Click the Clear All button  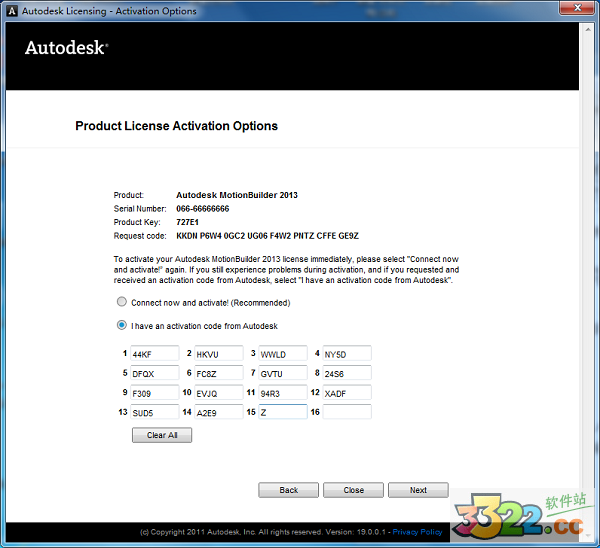click(162, 435)
